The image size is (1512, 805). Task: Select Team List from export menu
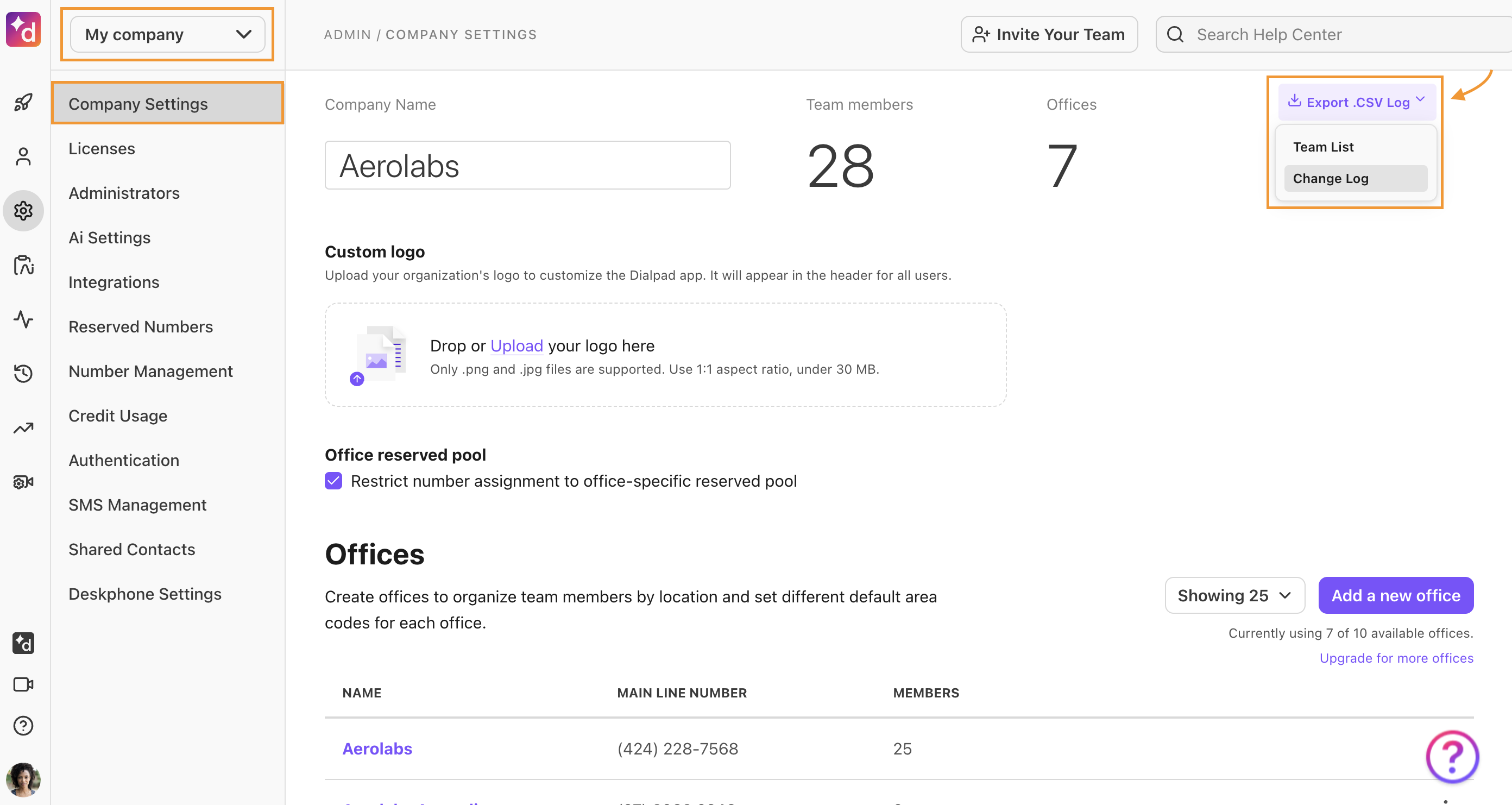click(x=1355, y=147)
